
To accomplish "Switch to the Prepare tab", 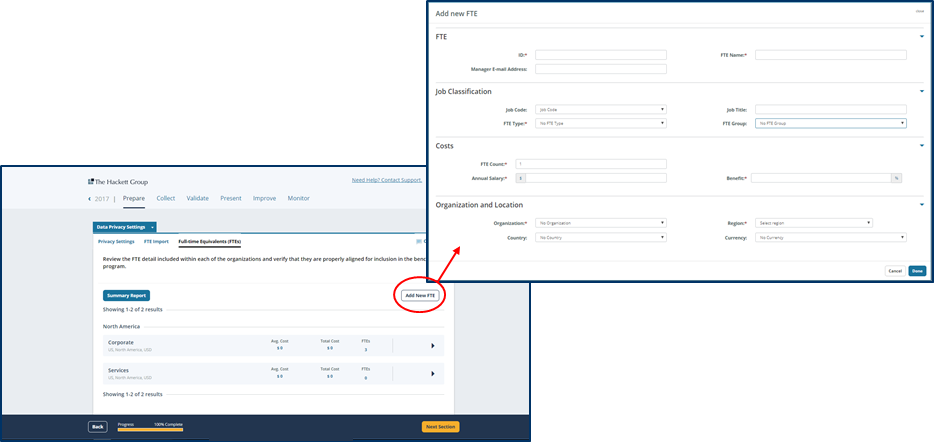I will click(x=134, y=198).
